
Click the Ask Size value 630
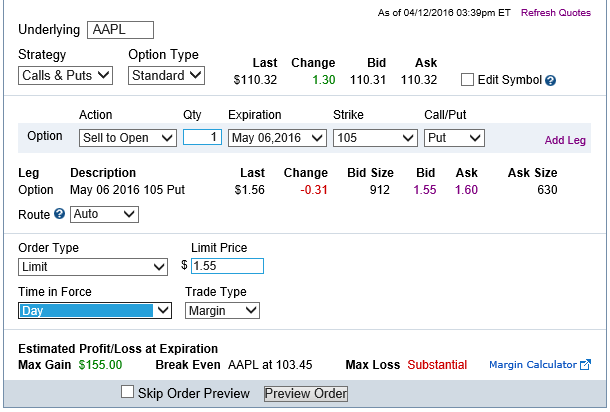[547, 190]
